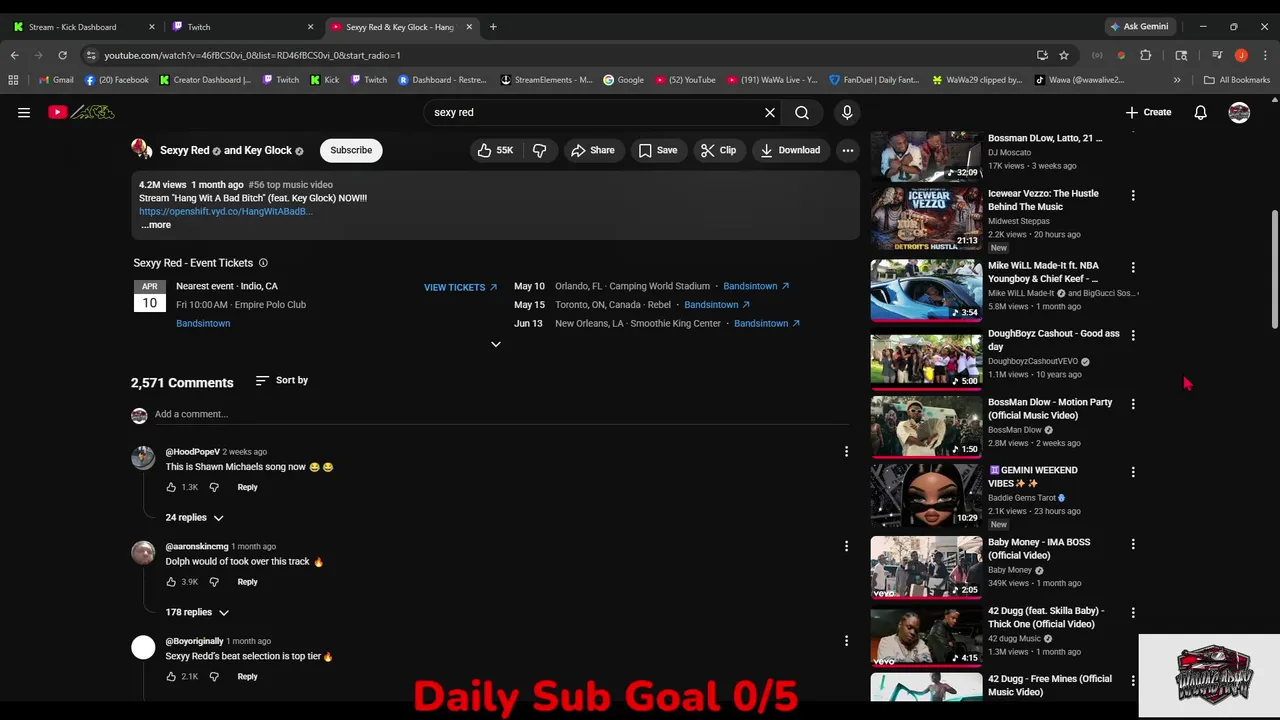The width and height of the screenshot is (1280, 720).
Task: Open menu for Mike WiLL Made-It video
Action: coord(1133,268)
